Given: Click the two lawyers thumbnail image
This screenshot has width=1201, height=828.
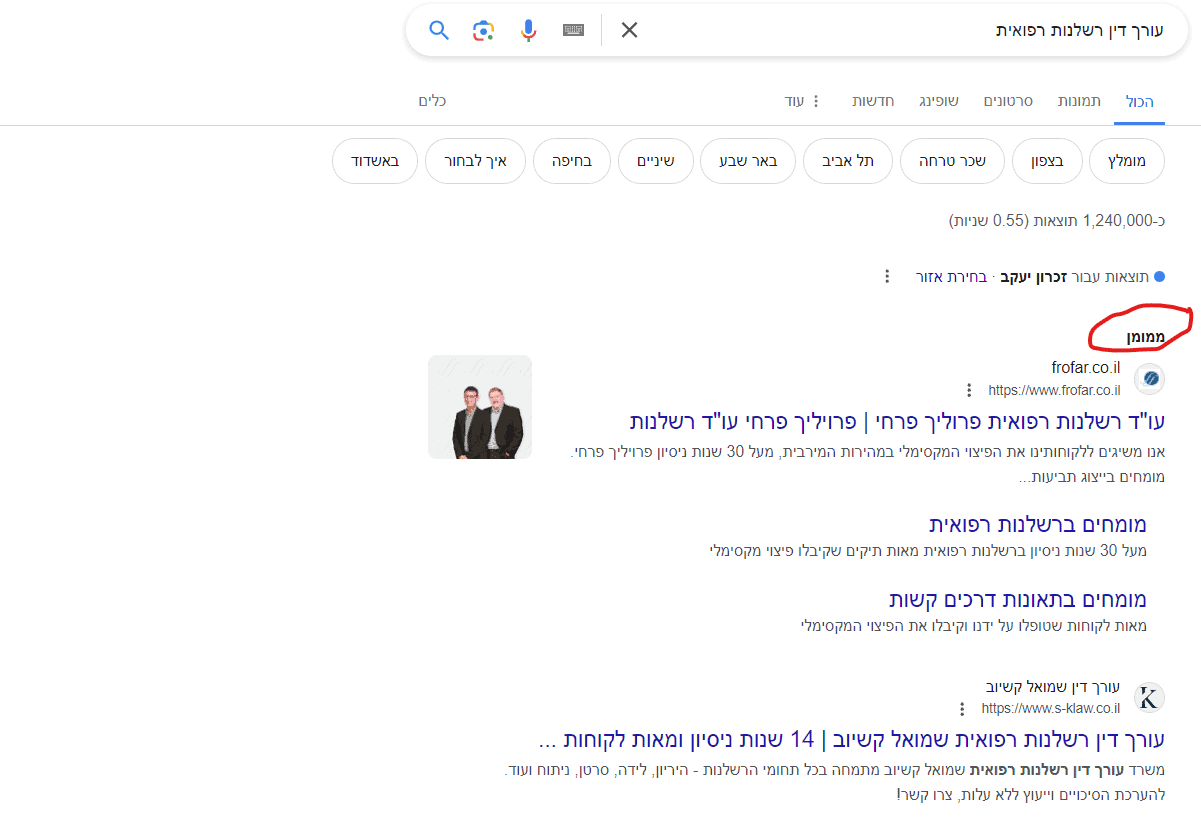Looking at the screenshot, I should tap(480, 407).
